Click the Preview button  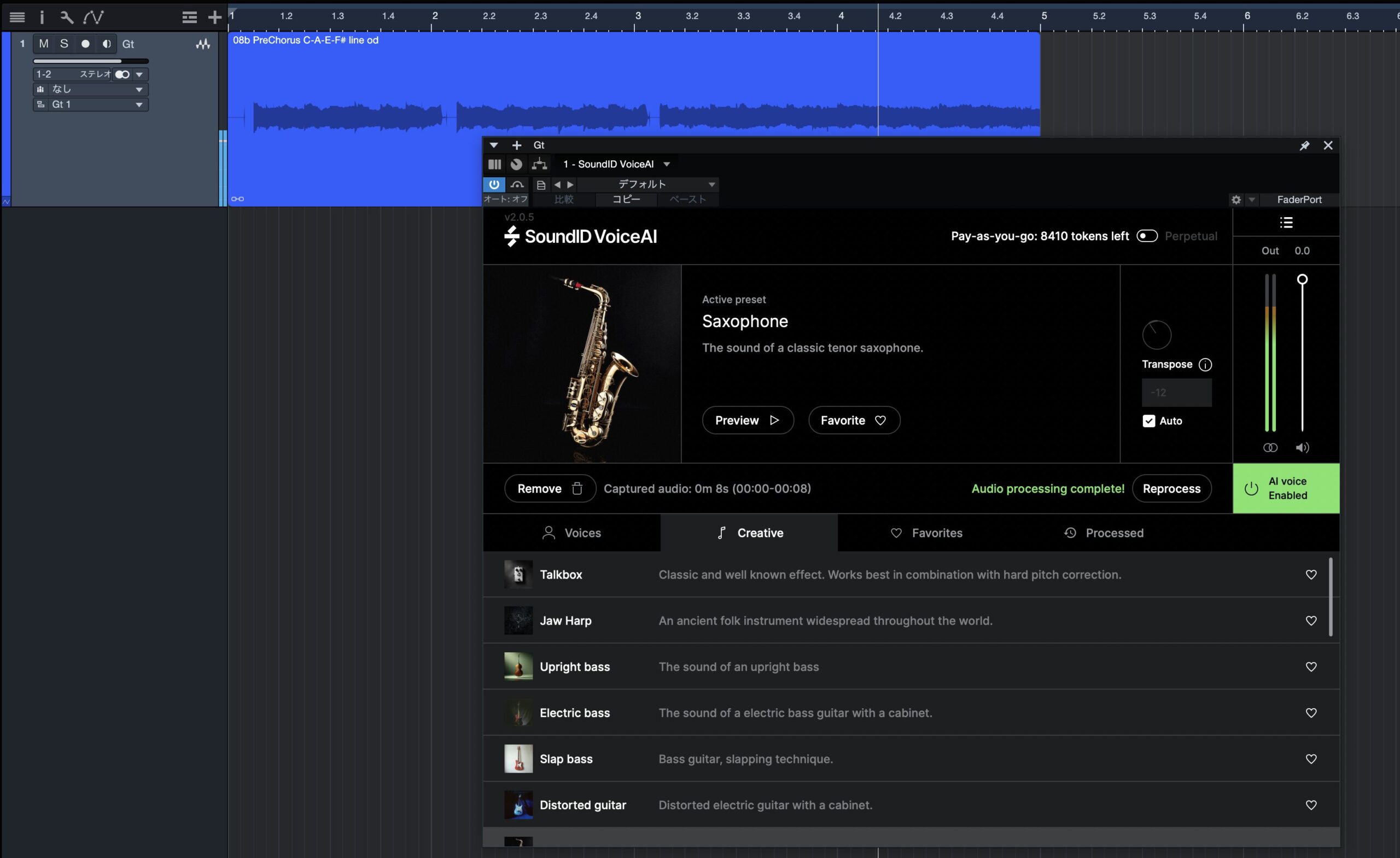coord(748,421)
